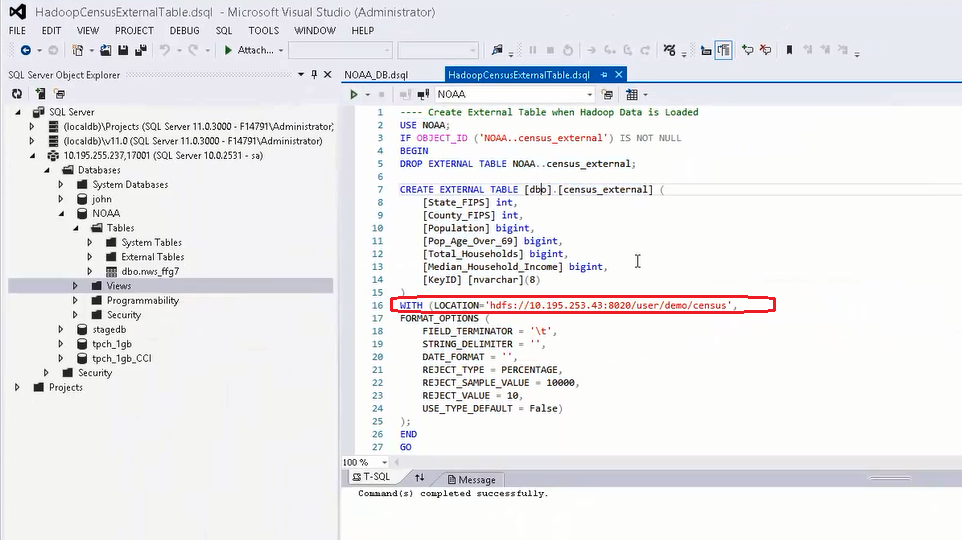Image resolution: width=962 pixels, height=540 pixels.
Task: Open the TOOLS menu
Action: point(264,31)
